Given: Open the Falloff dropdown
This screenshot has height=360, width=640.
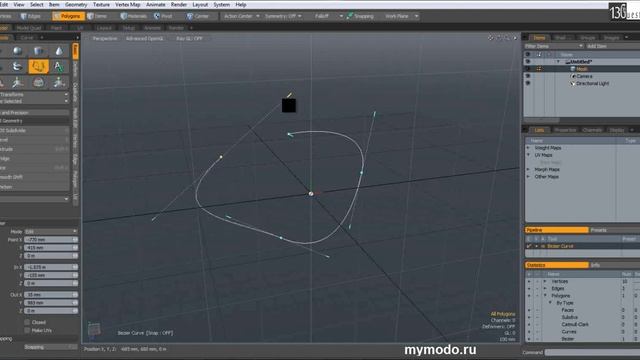Looking at the screenshot, I should coord(329,16).
